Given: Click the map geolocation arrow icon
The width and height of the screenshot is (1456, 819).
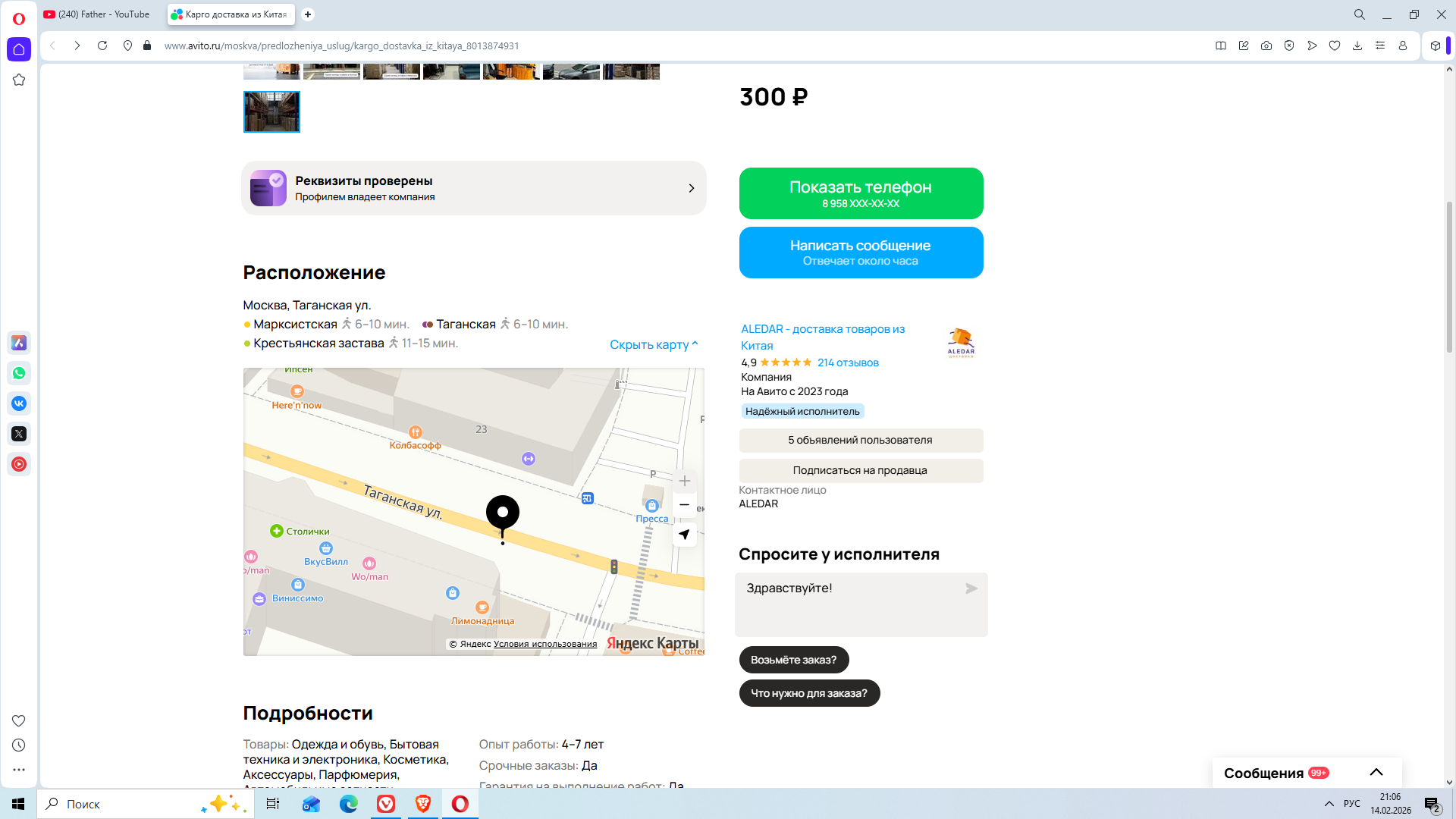Looking at the screenshot, I should 684,535.
